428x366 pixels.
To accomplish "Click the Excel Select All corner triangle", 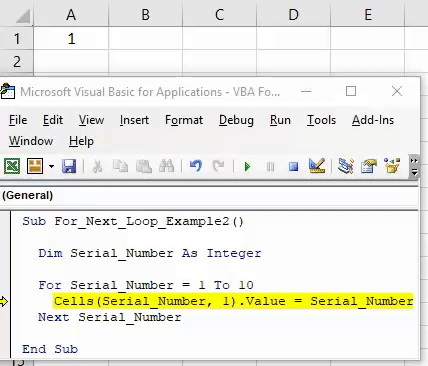I will tap(23, 16).
